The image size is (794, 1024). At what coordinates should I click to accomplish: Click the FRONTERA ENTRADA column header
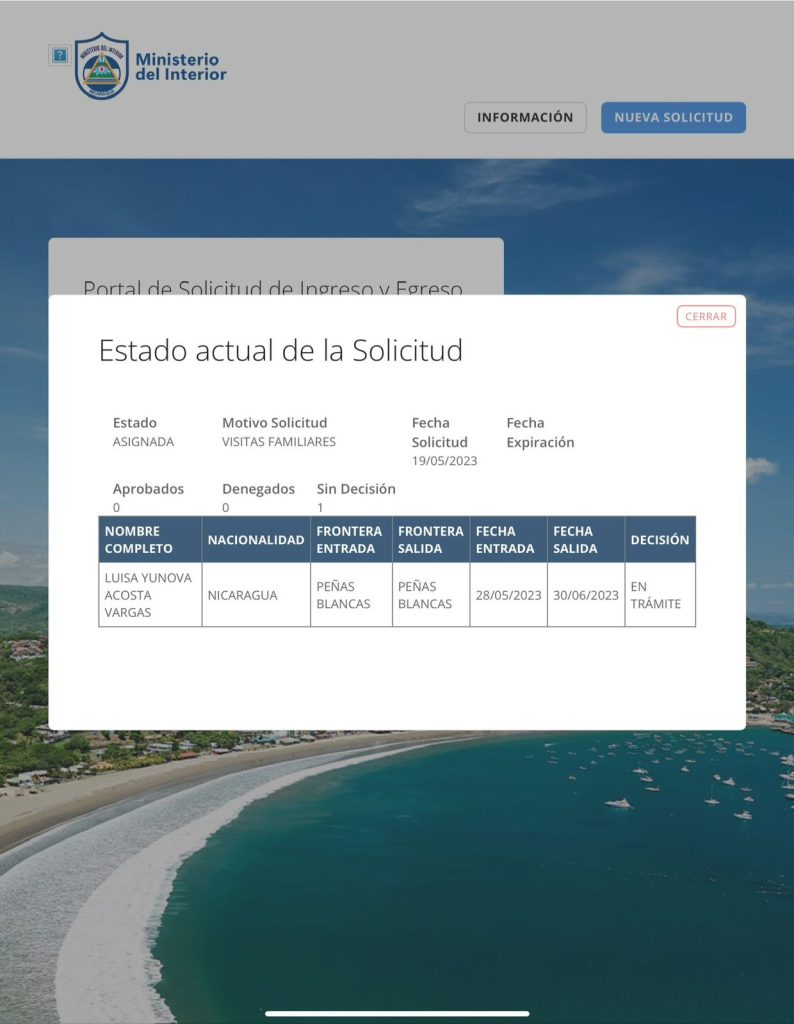click(x=351, y=539)
